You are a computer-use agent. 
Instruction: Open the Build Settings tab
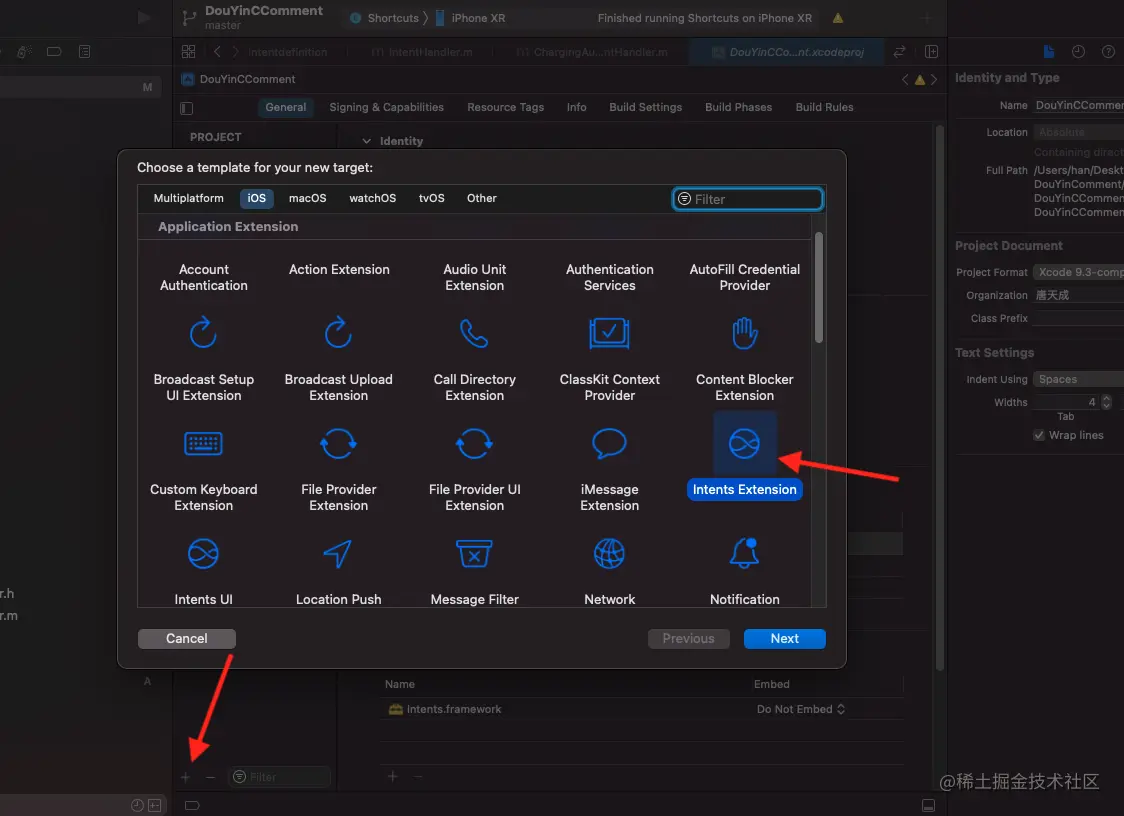646,107
